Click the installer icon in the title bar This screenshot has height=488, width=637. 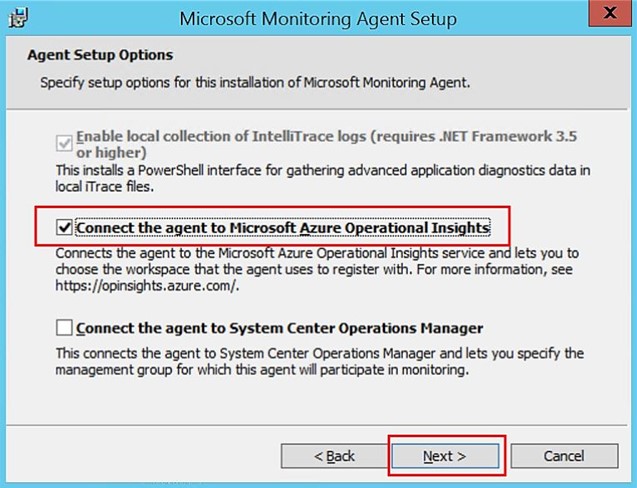pos(19,18)
